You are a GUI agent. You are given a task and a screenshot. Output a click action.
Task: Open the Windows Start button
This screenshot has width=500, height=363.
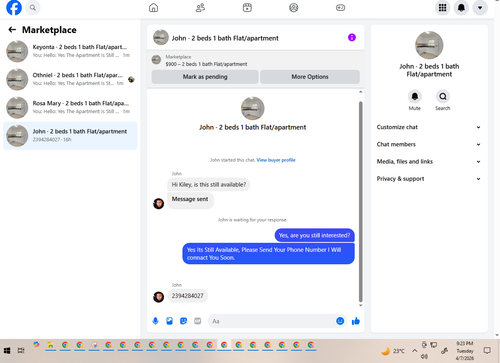pyautogui.click(x=7, y=350)
